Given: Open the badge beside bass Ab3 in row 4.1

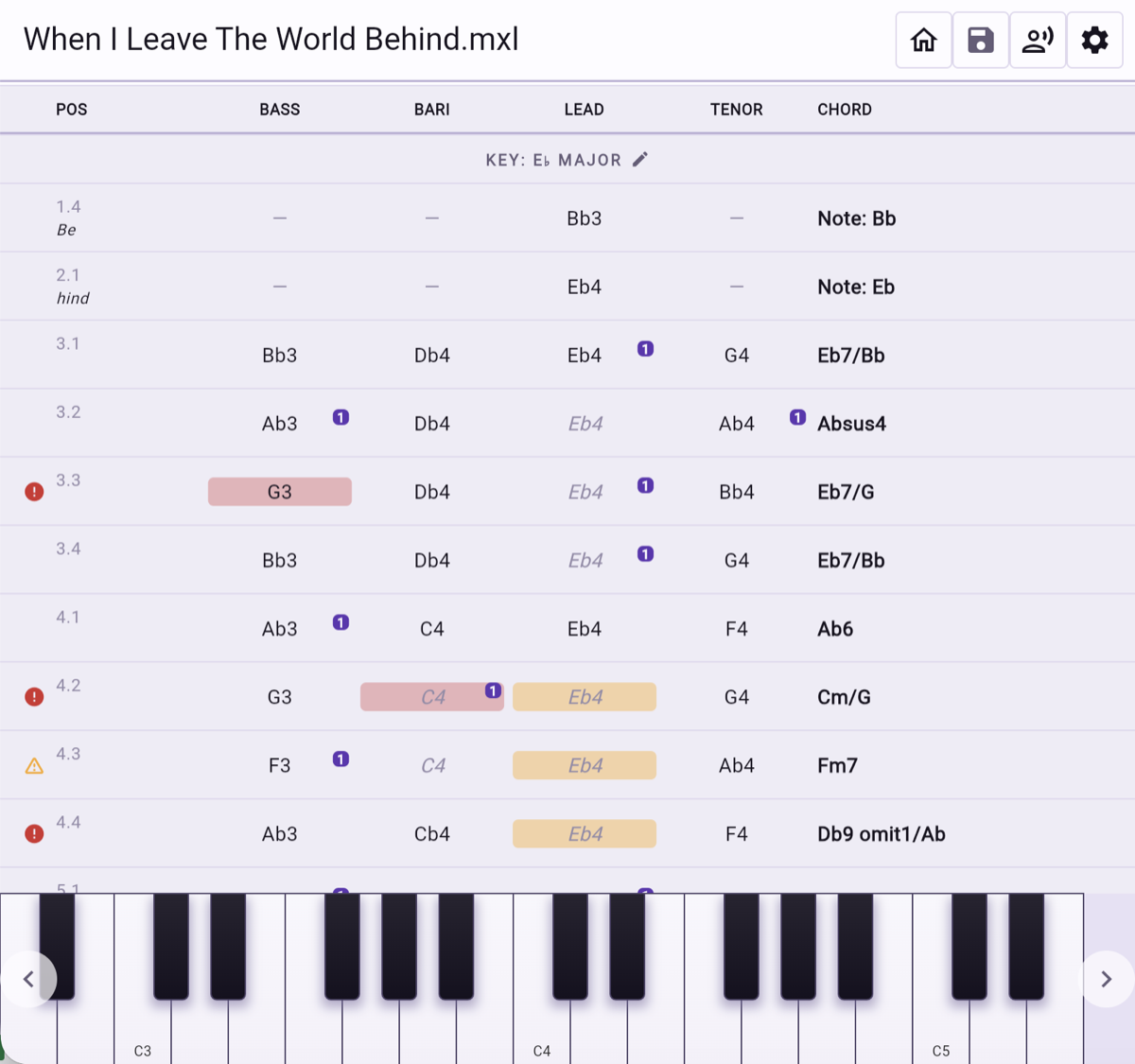Looking at the screenshot, I should tap(341, 622).
